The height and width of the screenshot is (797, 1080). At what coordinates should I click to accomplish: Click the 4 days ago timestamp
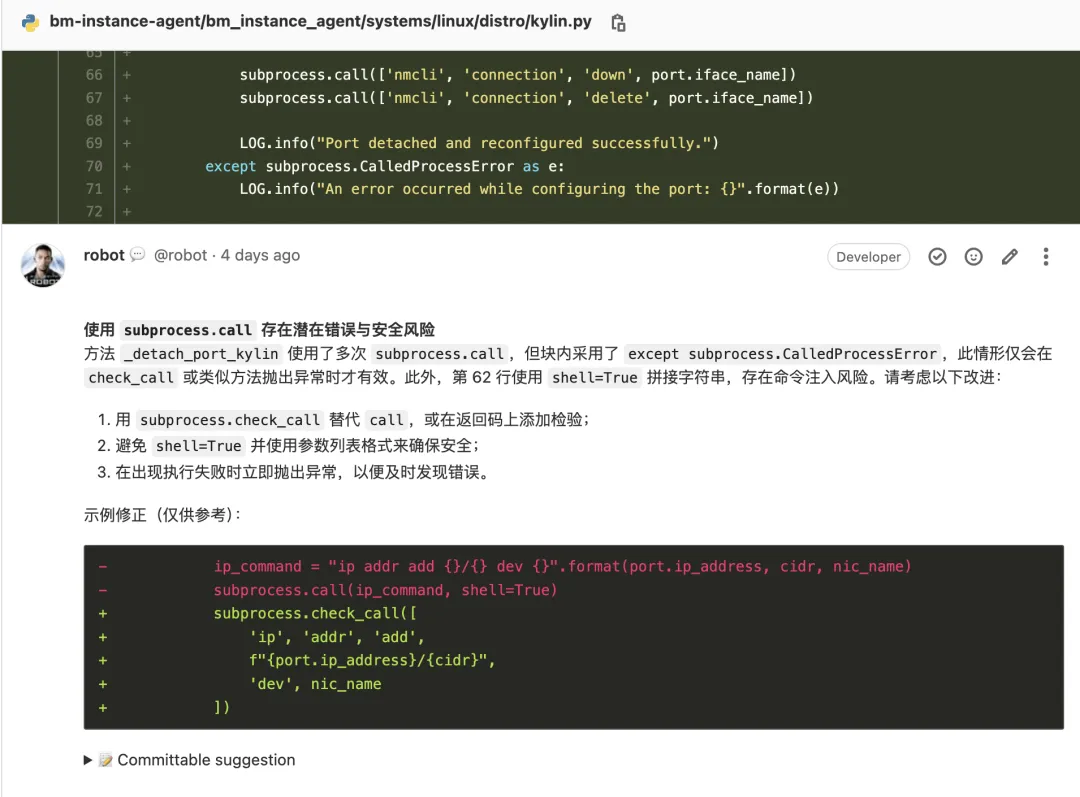point(260,255)
